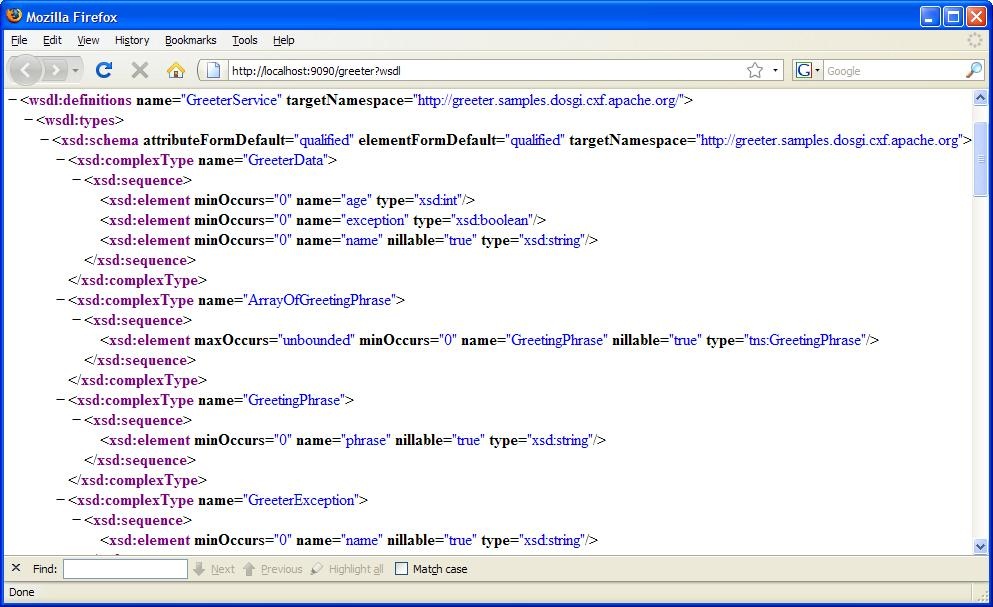Open the address bar history dropdown

[x=775, y=70]
